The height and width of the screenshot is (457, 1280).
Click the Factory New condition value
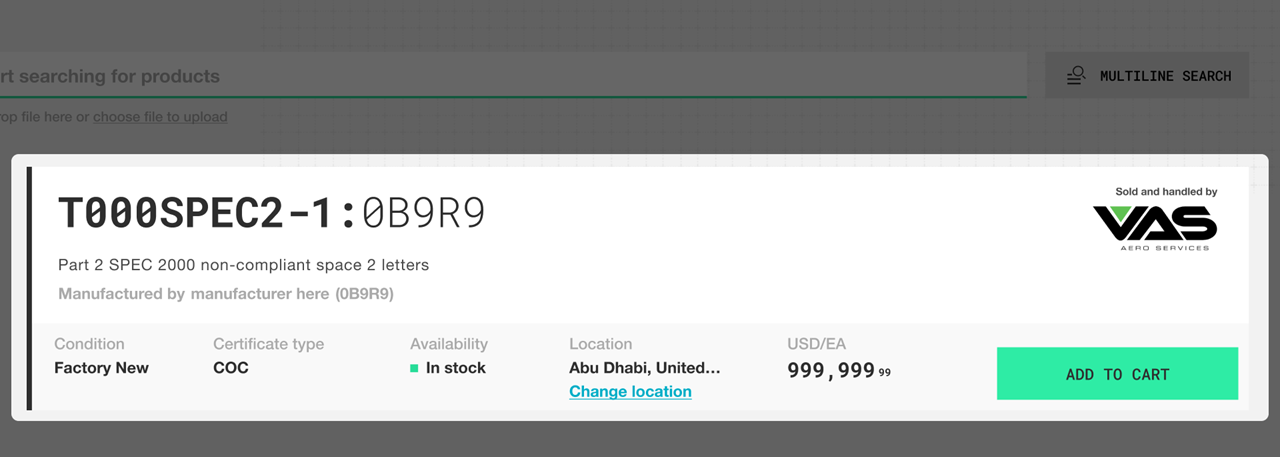click(101, 368)
